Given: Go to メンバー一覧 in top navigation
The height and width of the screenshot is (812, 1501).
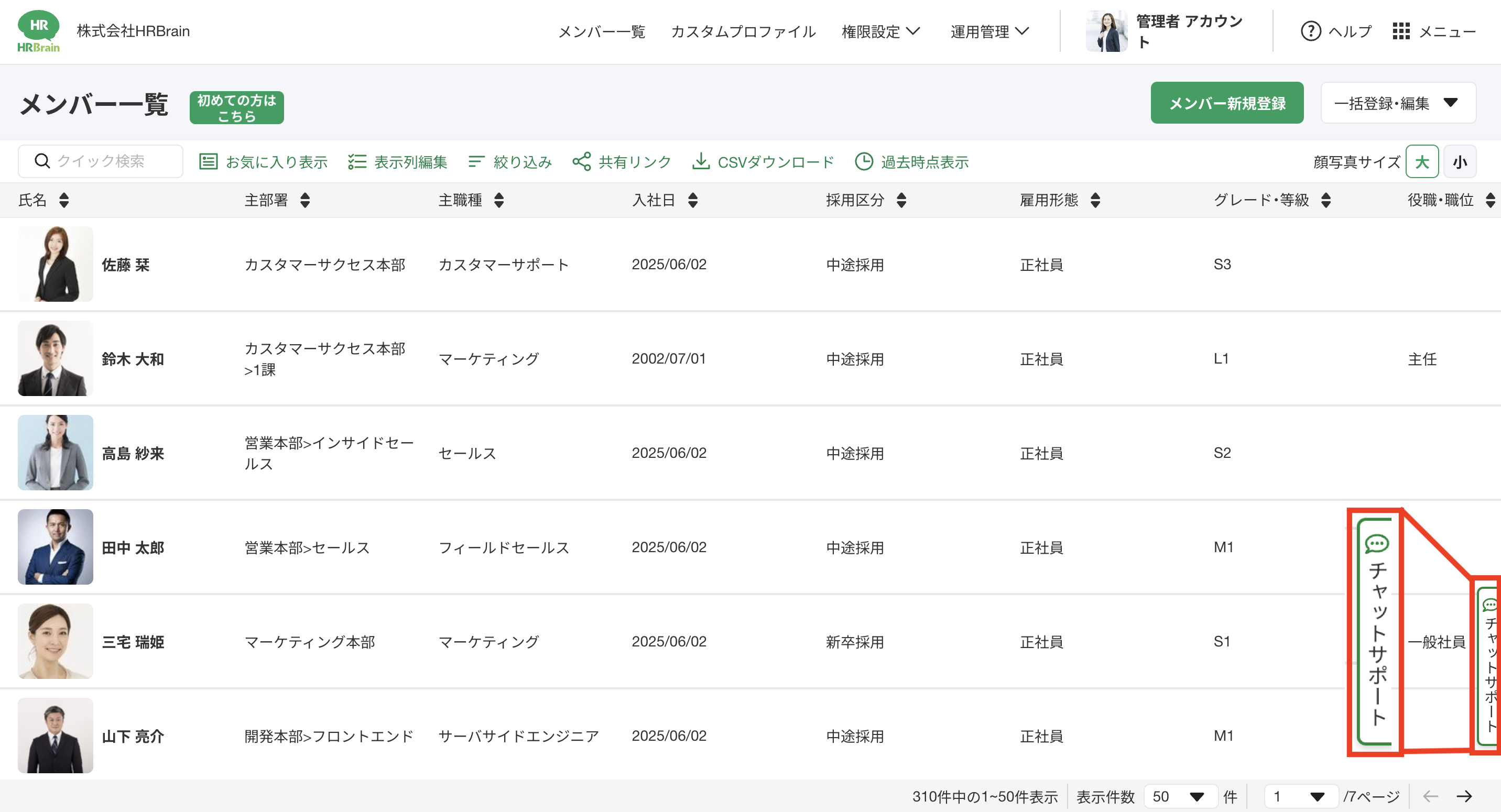Looking at the screenshot, I should pyautogui.click(x=601, y=31).
